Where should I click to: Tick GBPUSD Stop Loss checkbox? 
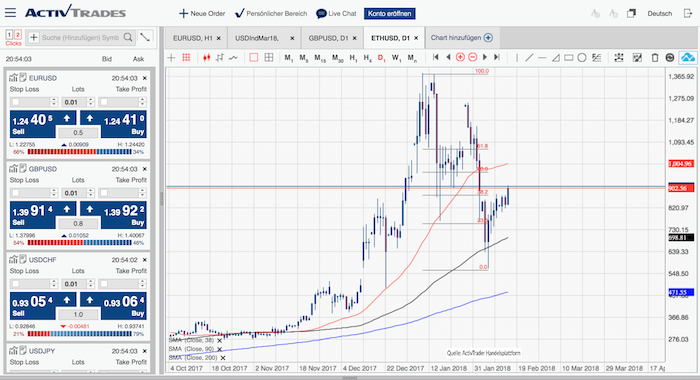[x=16, y=193]
